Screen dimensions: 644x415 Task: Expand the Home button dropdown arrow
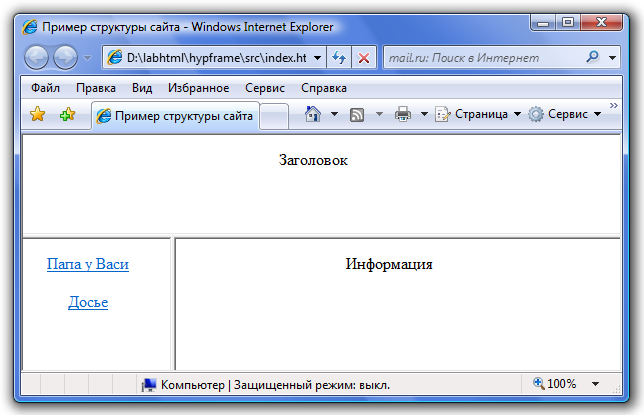click(335, 114)
